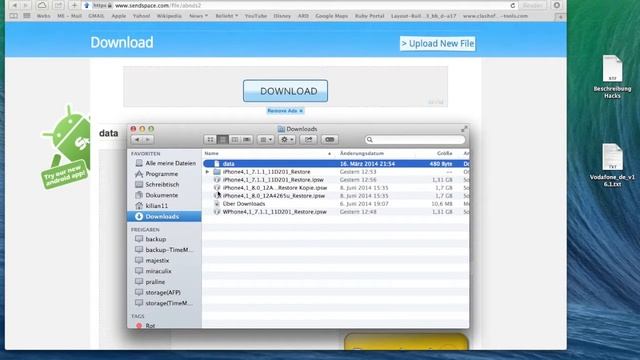Expand the iPhone4,1_7.1.1_11D201_Restore folder
This screenshot has width=640, height=360.
(x=207, y=172)
